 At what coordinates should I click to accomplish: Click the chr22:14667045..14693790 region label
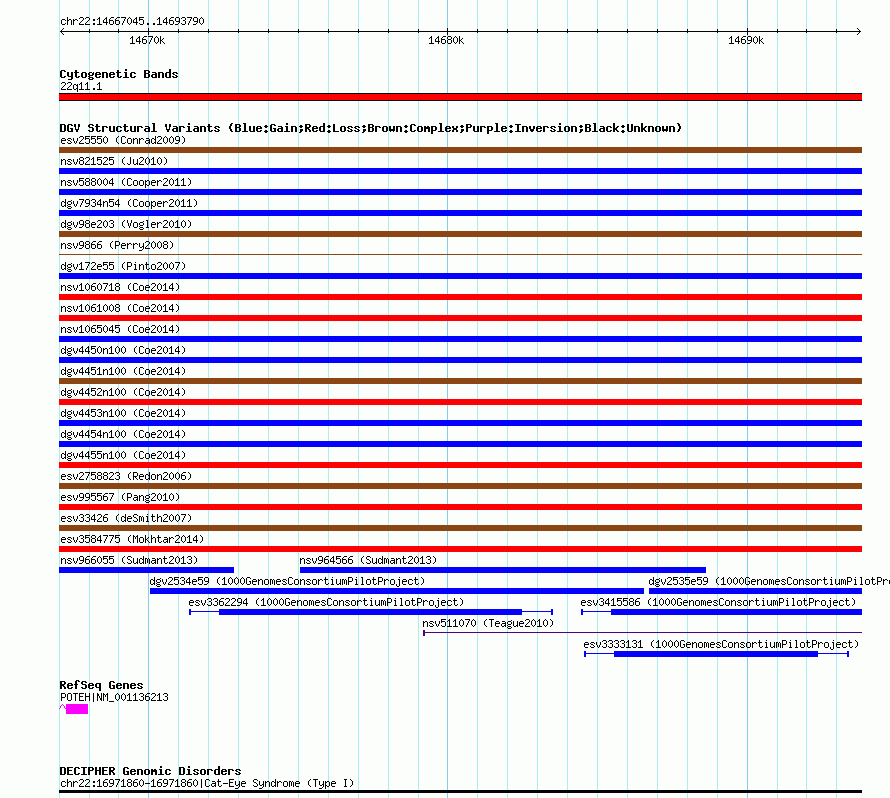(132, 21)
